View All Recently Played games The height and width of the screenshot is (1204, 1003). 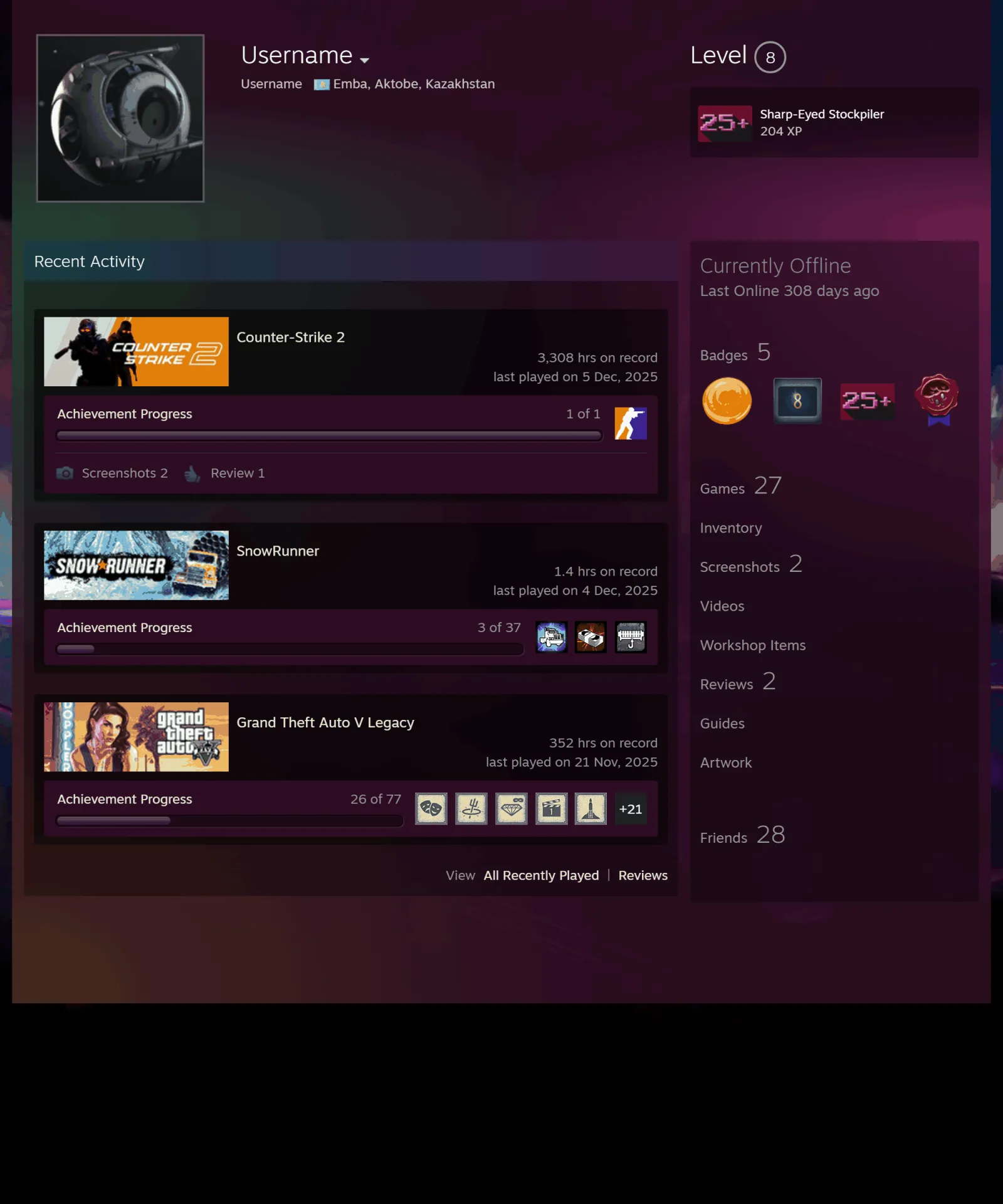pos(541,875)
